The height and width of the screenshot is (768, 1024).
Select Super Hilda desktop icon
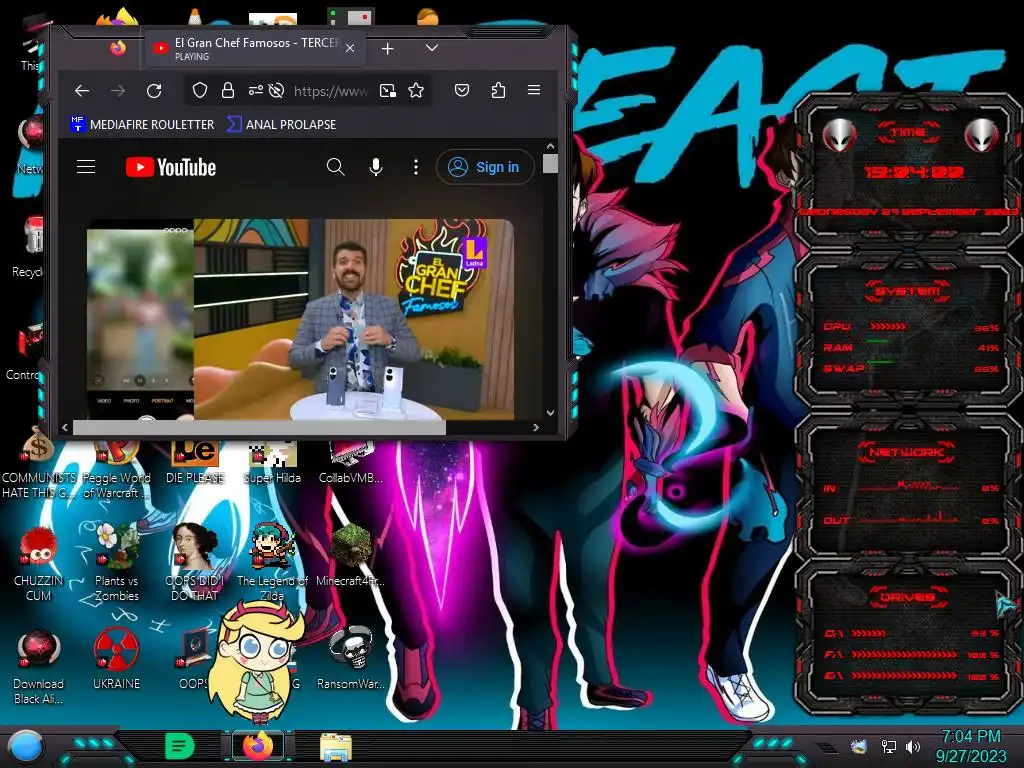coord(272,462)
